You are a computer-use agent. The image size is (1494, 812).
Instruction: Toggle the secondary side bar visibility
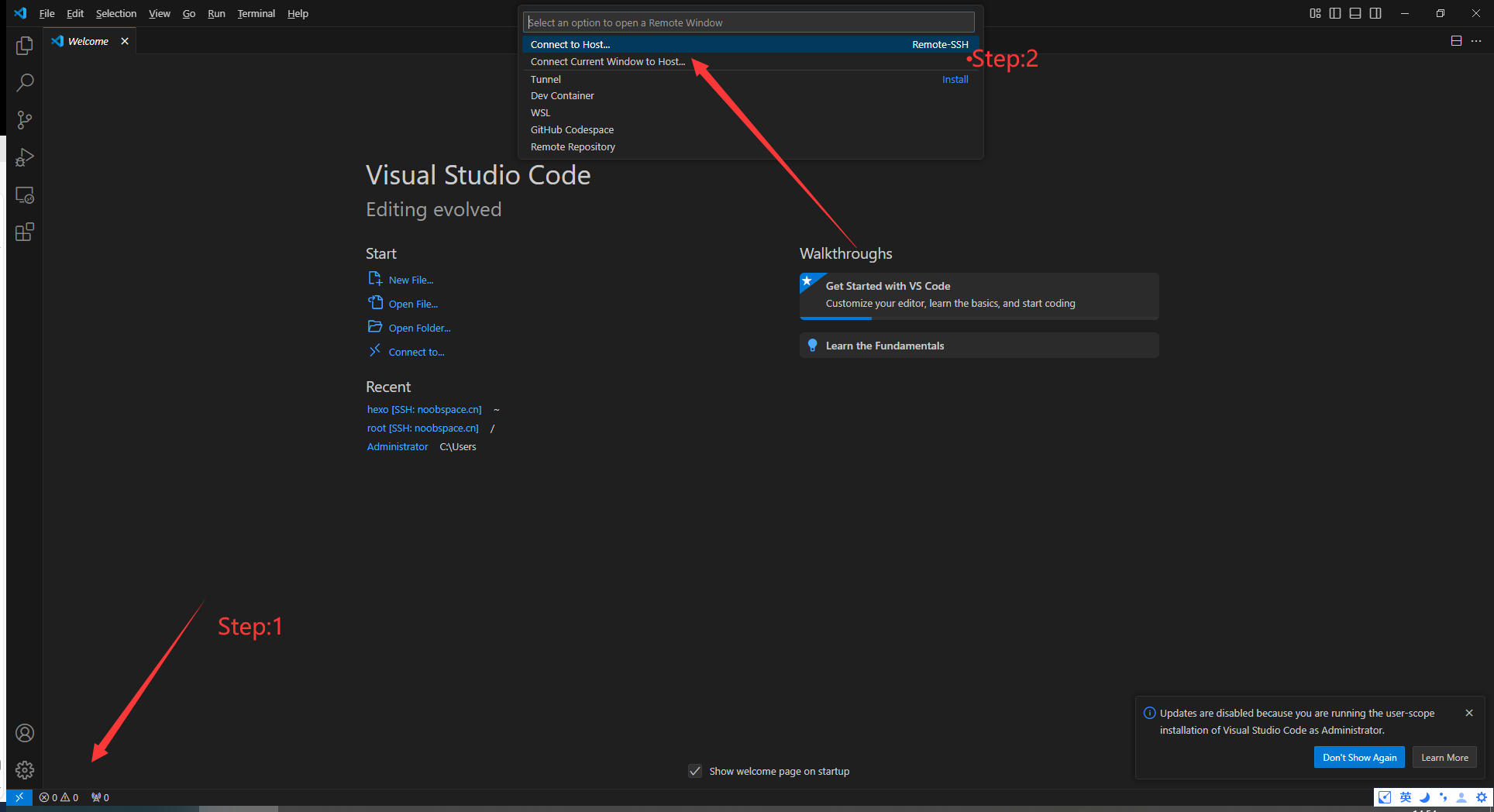pos(1375,13)
